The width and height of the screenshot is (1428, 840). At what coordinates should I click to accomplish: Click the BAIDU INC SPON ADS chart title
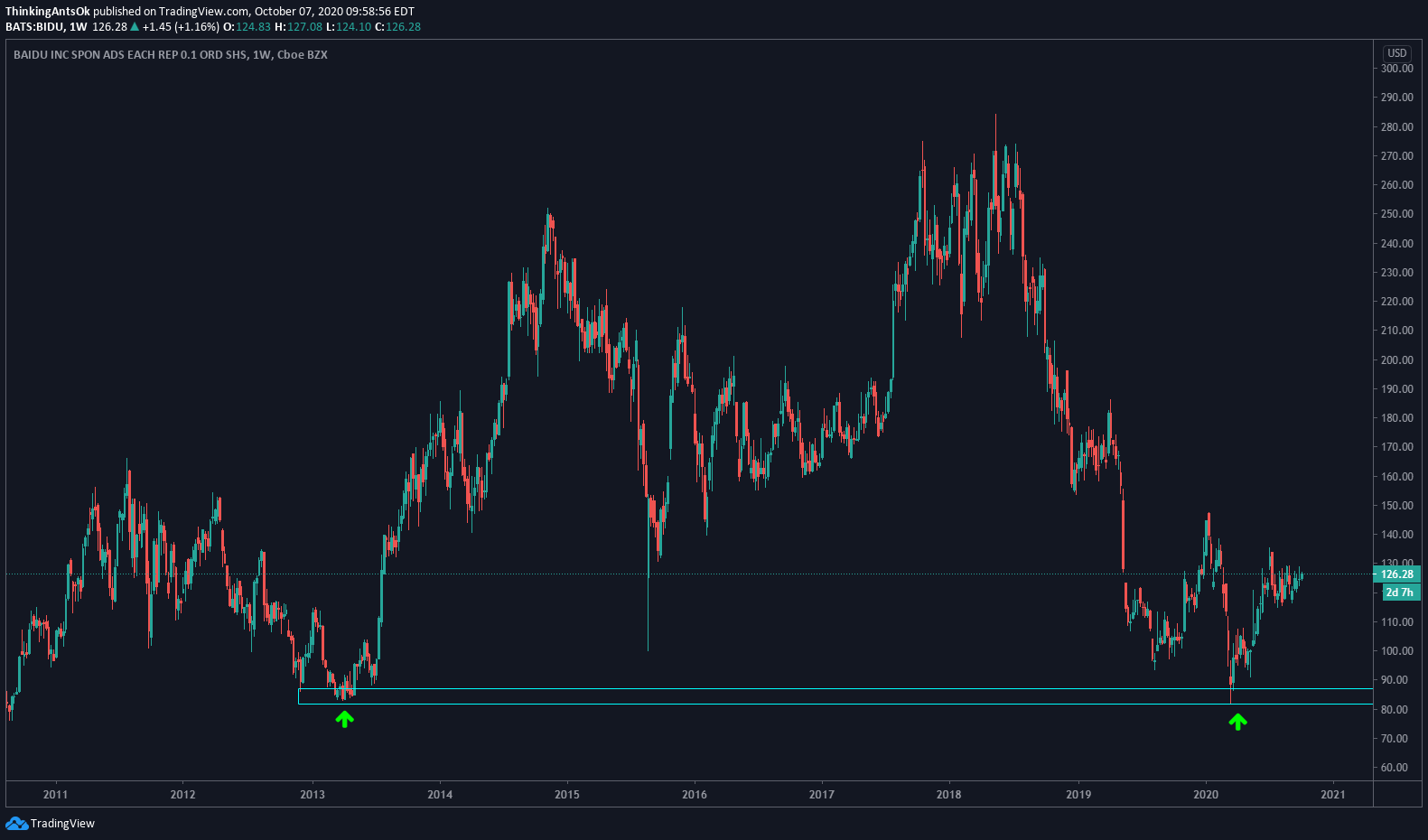point(171,55)
